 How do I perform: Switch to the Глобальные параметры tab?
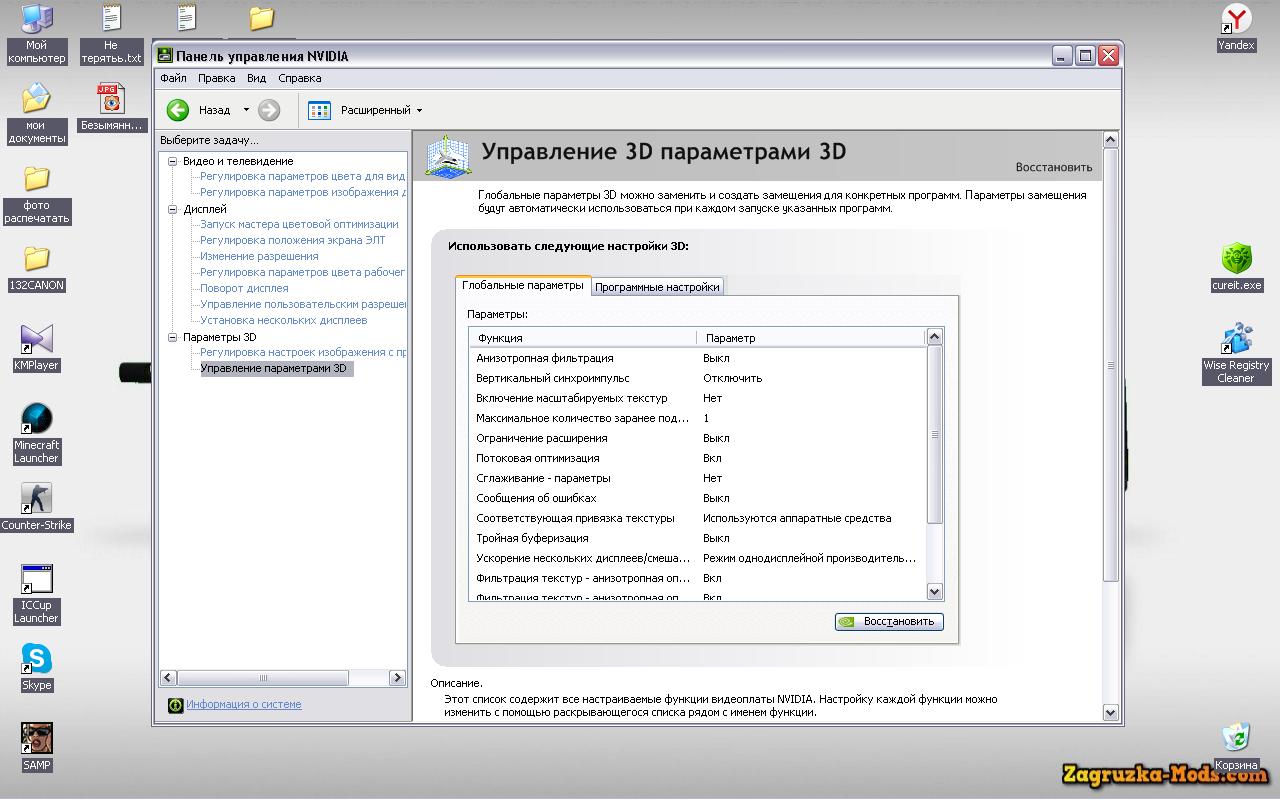(x=523, y=285)
